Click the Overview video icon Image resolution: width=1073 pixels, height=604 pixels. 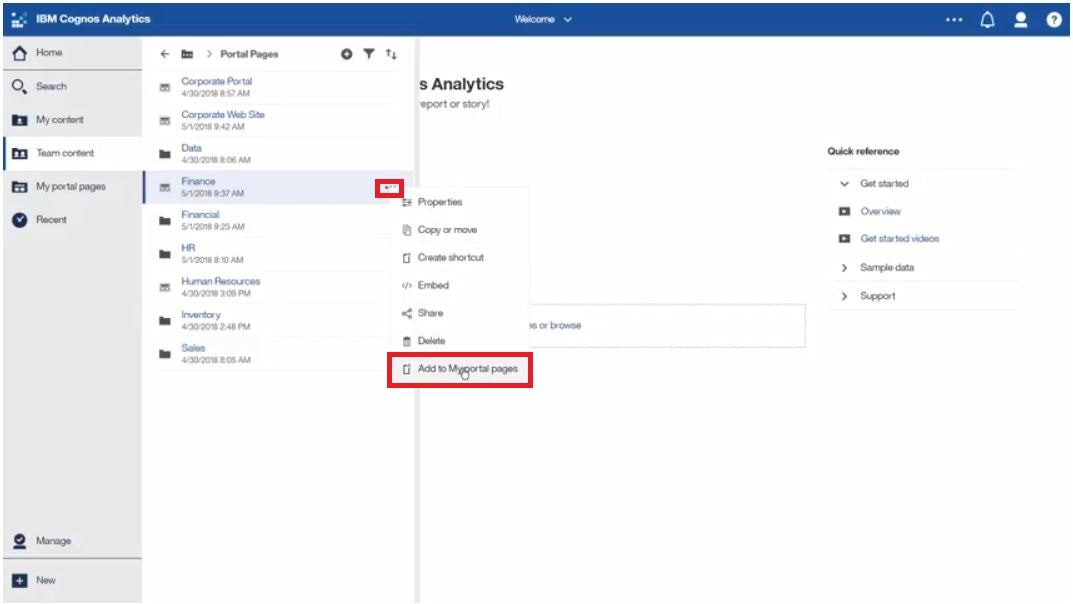click(844, 211)
